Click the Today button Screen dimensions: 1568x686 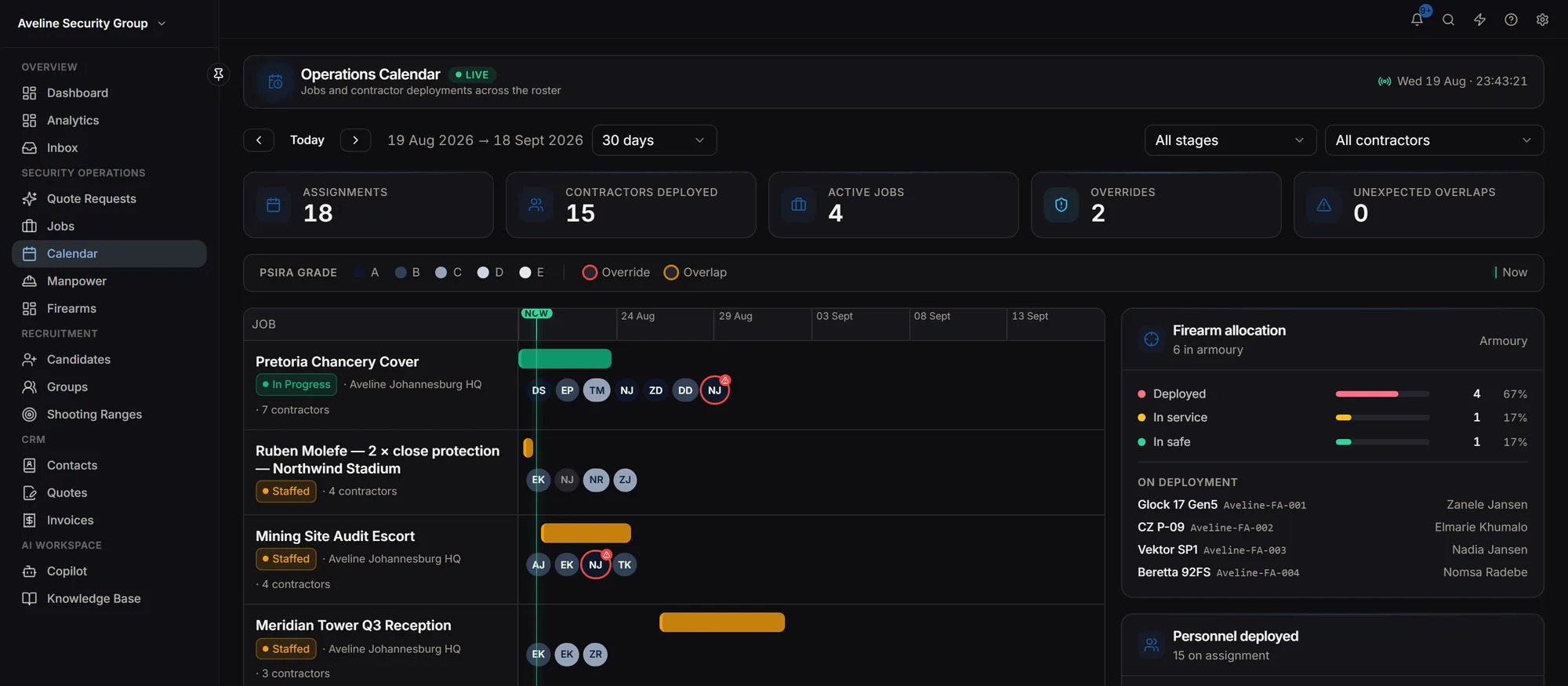point(307,140)
